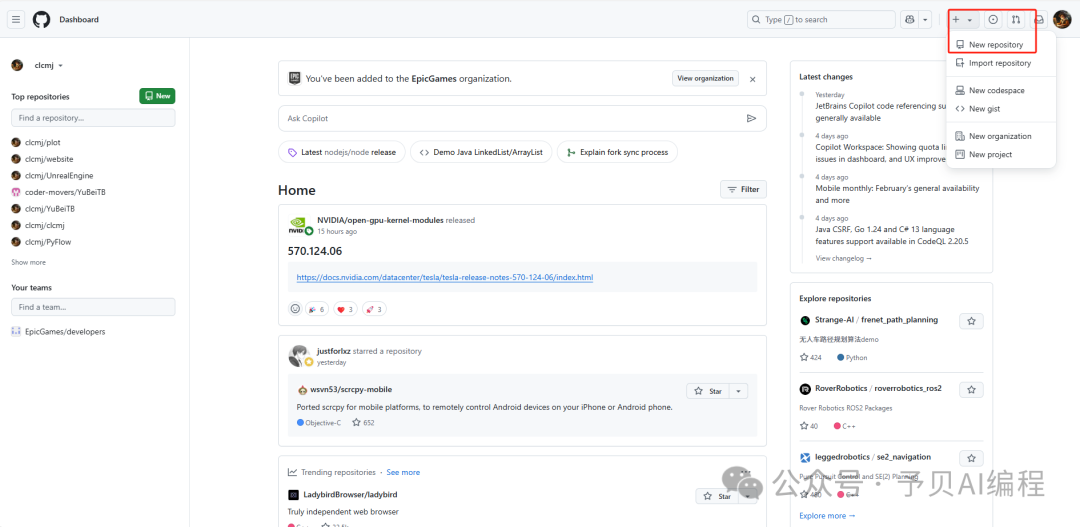The image size is (1080, 527).
Task: Open the clcmj account switcher dropdown
Action: click(x=49, y=65)
